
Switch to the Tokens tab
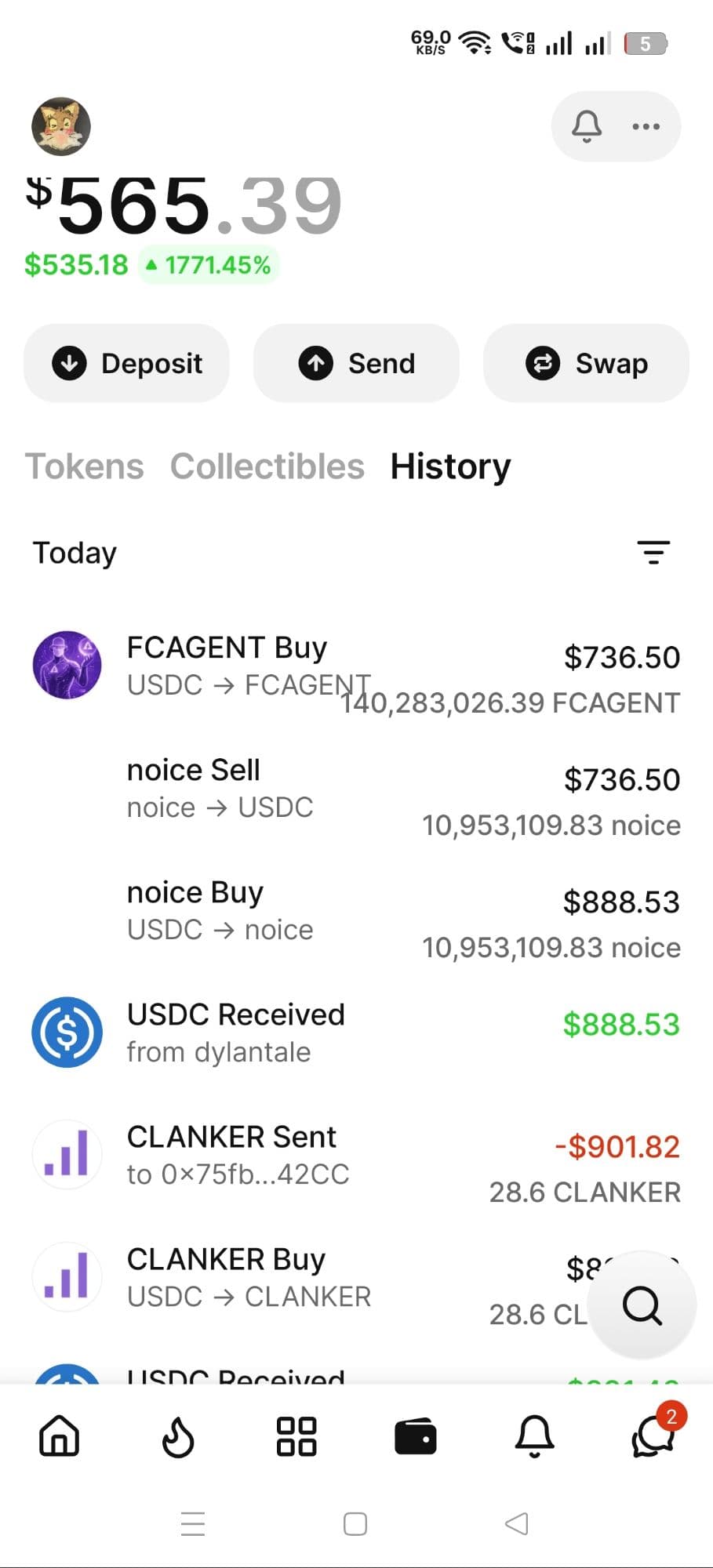coord(85,466)
